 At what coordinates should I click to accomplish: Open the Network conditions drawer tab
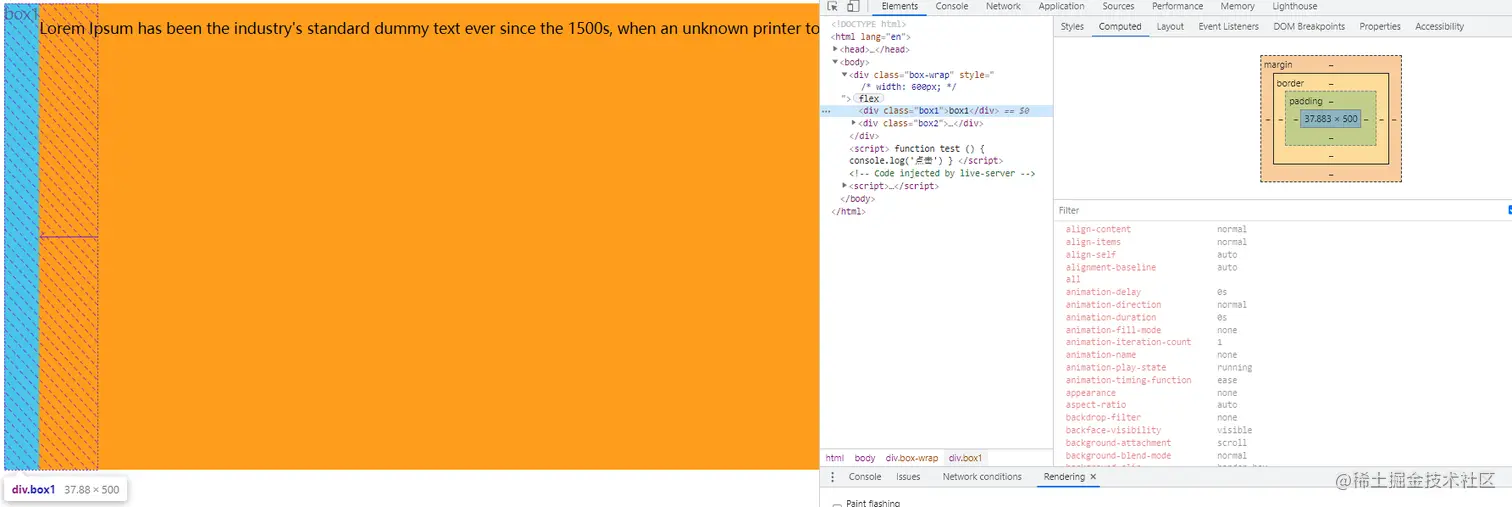(982, 477)
